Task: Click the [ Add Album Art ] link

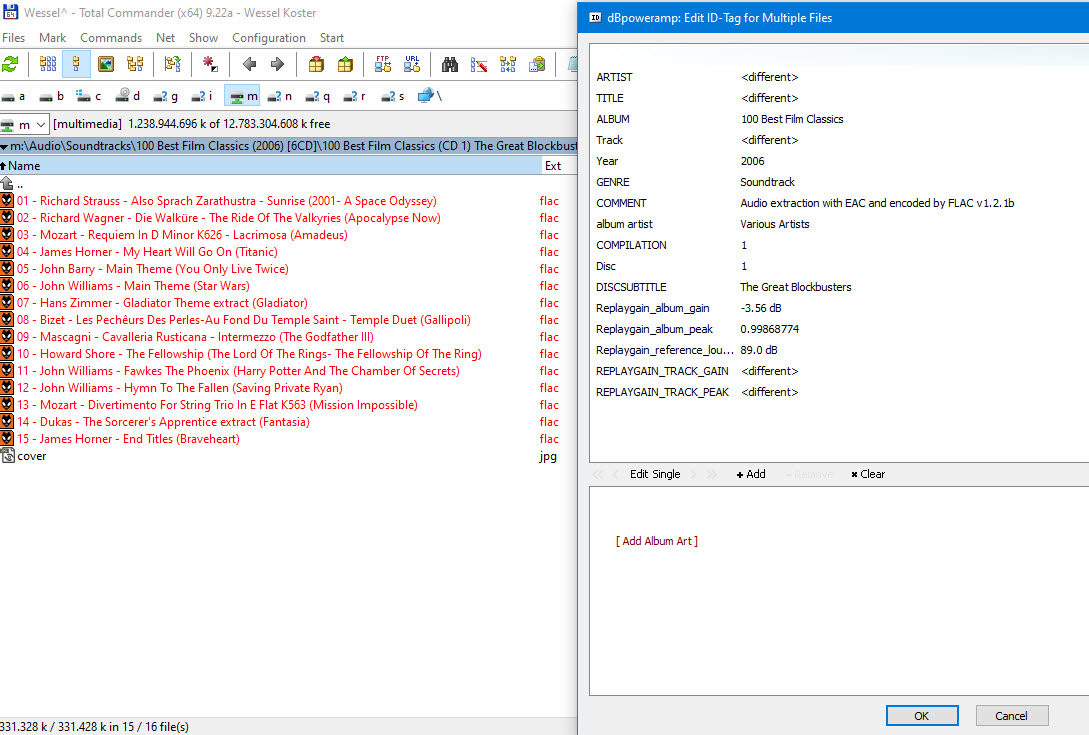Action: 657,540
